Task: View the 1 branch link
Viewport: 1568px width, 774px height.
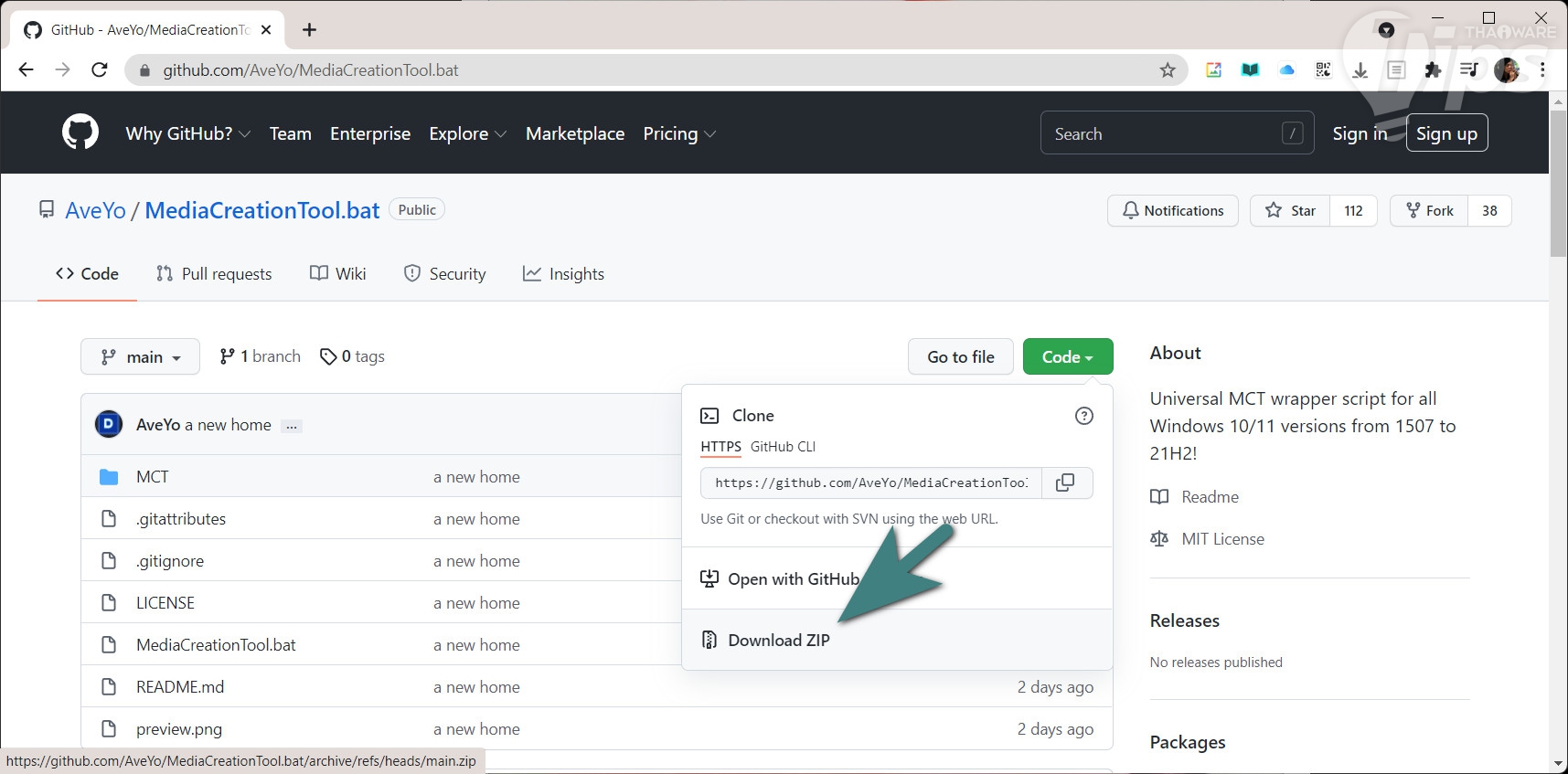Action: [261, 356]
